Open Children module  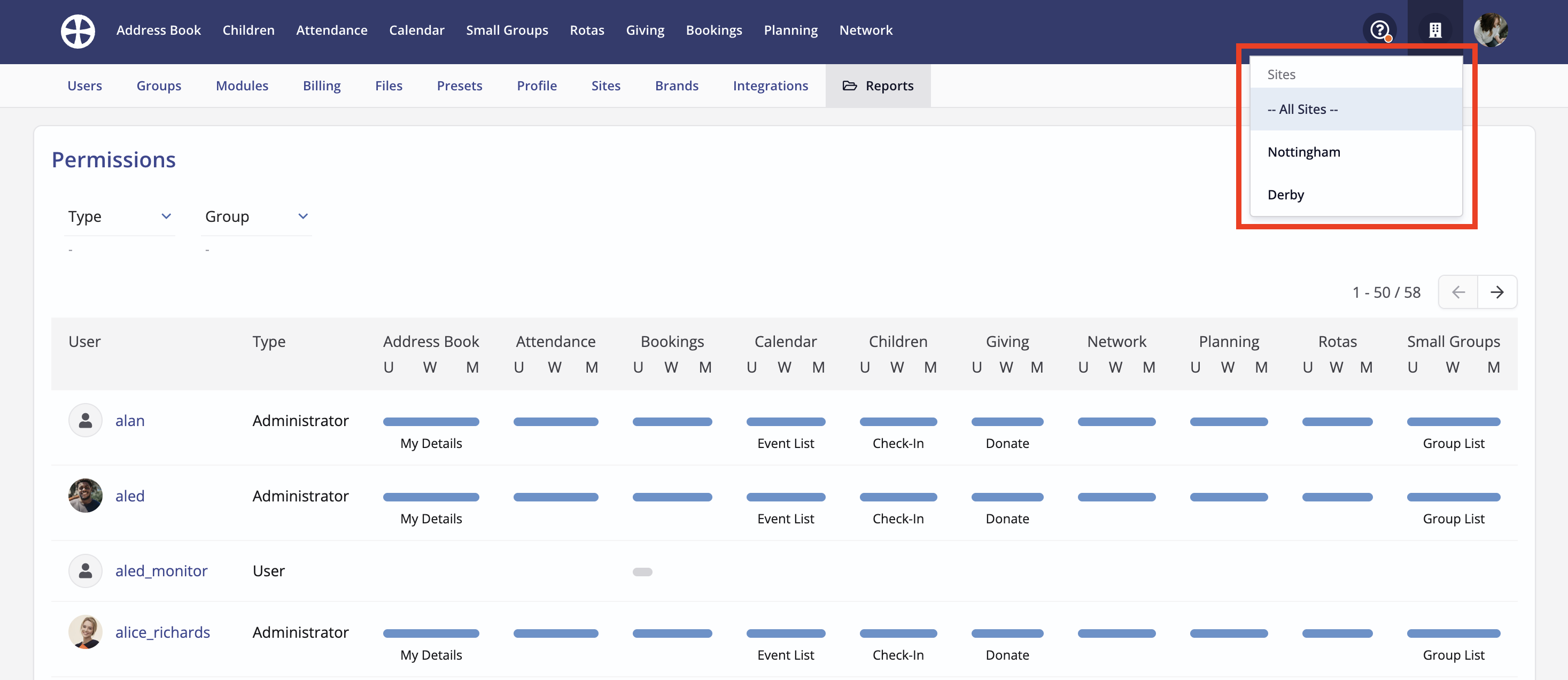(249, 30)
